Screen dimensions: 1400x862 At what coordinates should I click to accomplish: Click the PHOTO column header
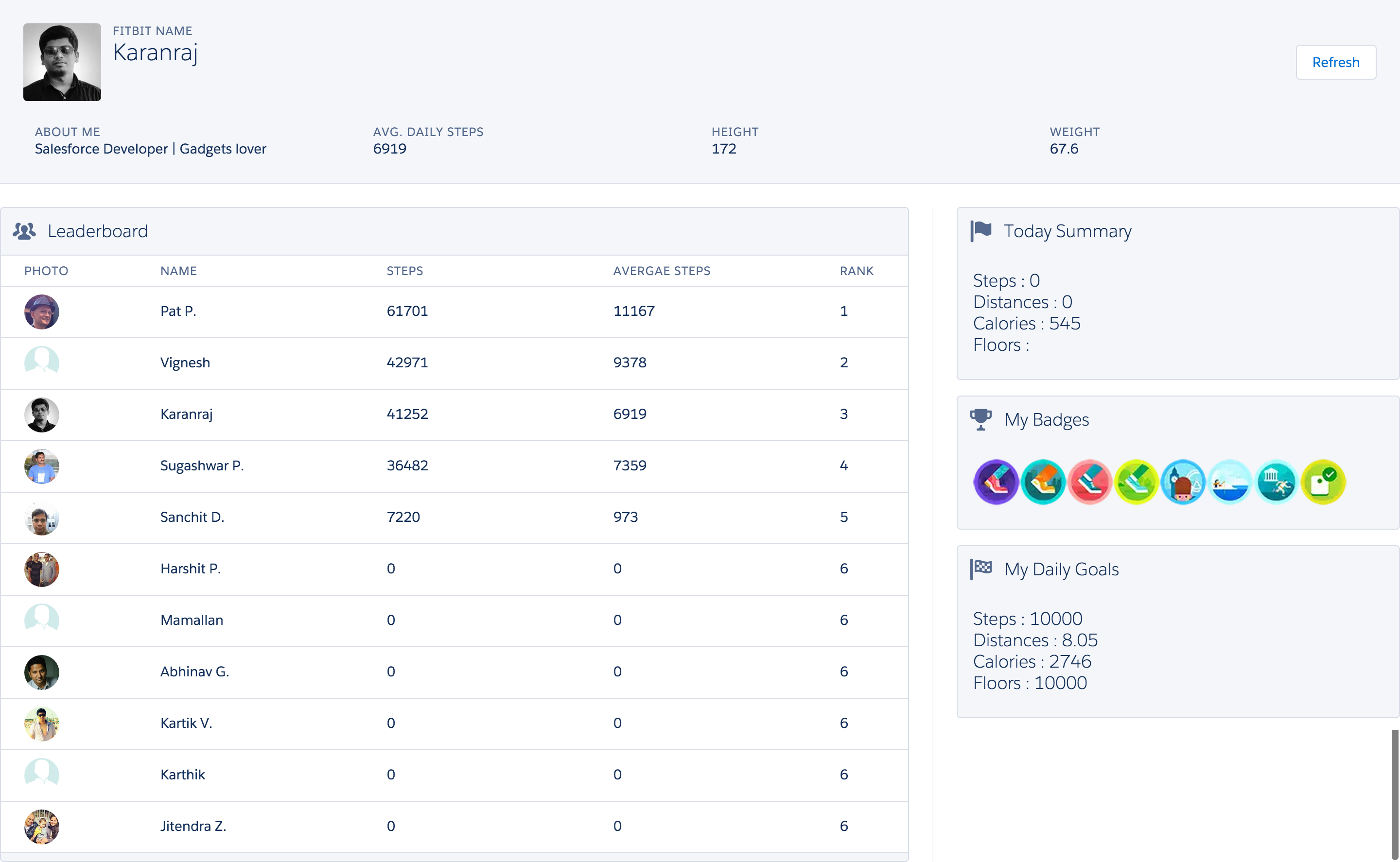pos(46,271)
